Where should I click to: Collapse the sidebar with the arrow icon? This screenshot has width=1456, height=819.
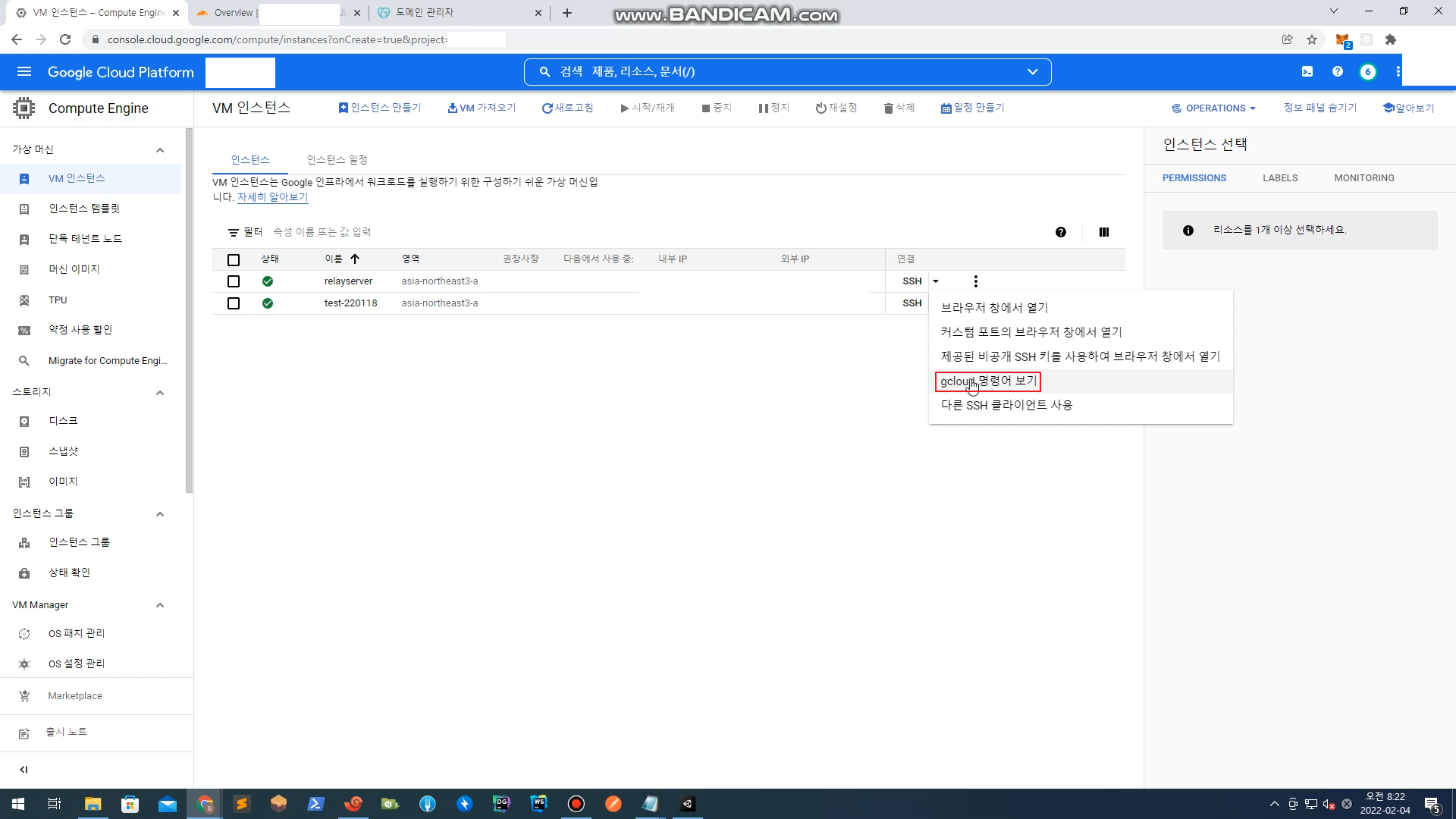coord(24,770)
